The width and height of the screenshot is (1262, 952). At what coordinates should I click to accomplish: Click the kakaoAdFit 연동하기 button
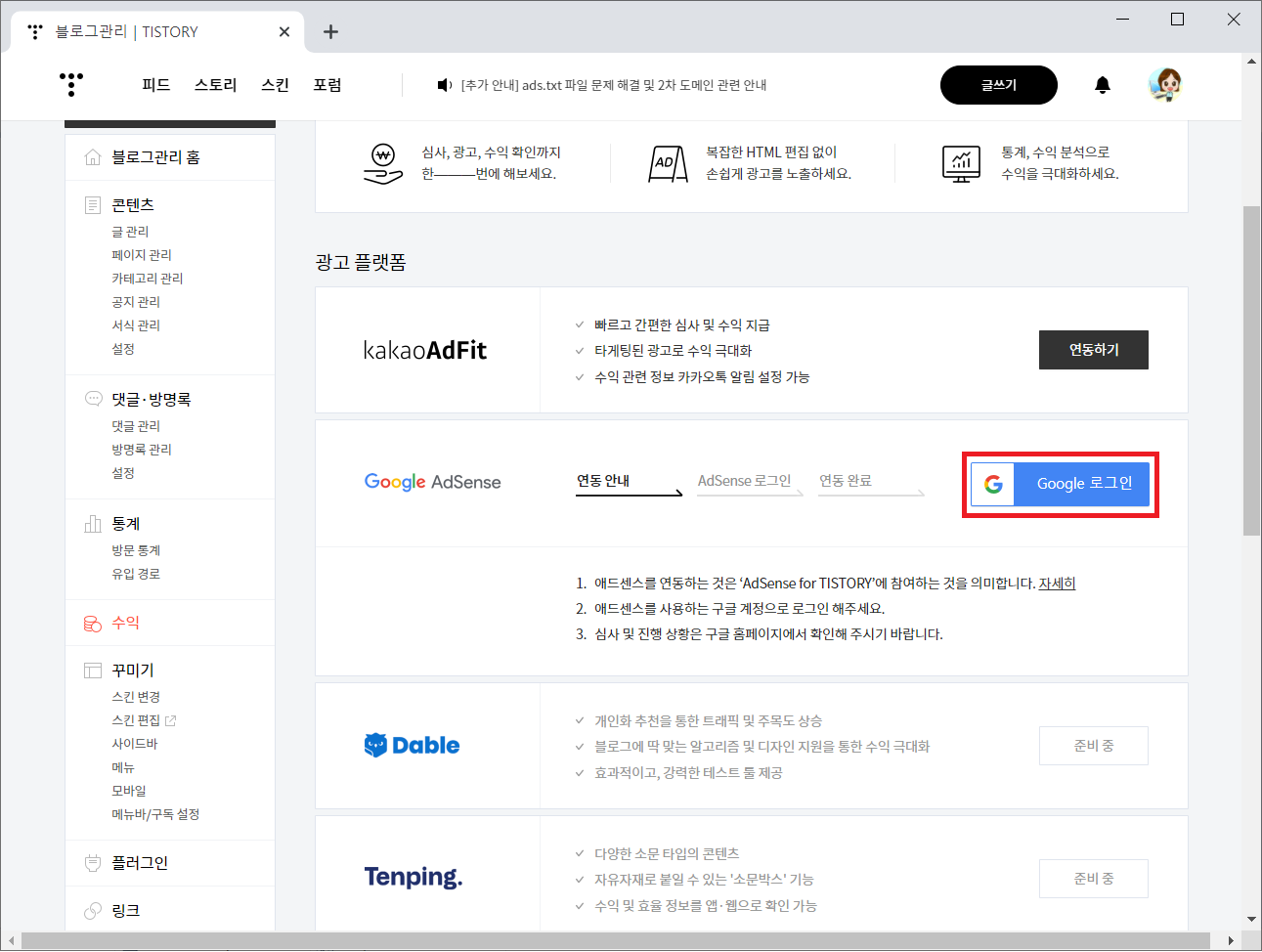click(x=1094, y=350)
